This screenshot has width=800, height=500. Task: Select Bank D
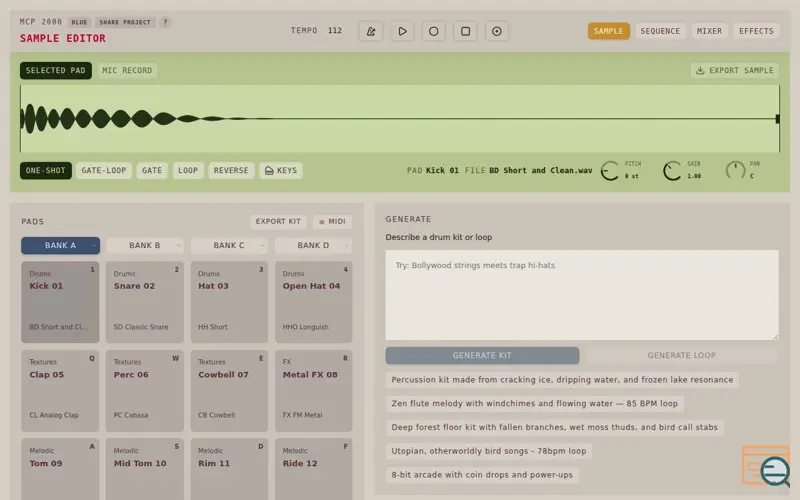[x=313, y=245]
